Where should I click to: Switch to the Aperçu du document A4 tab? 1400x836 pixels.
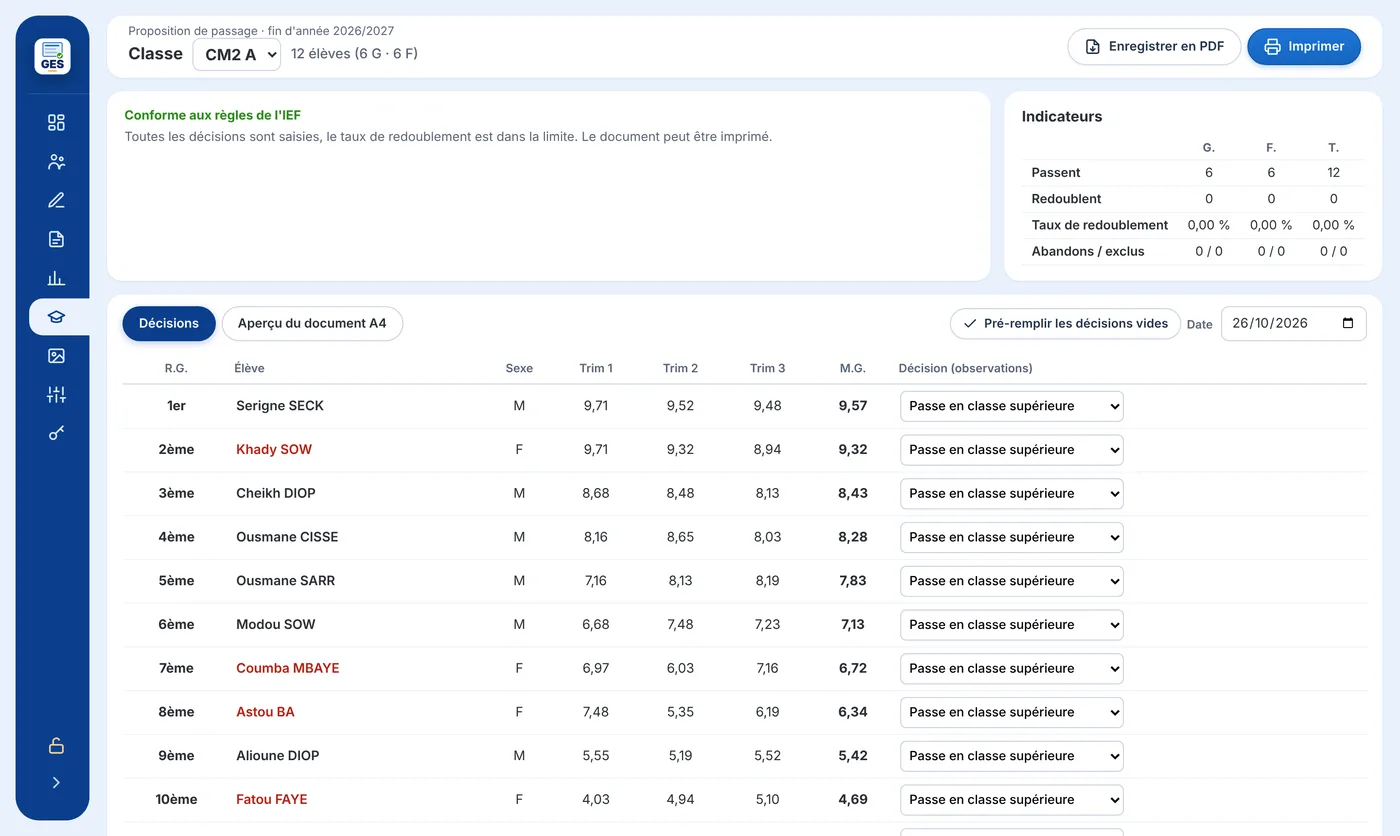[312, 323]
